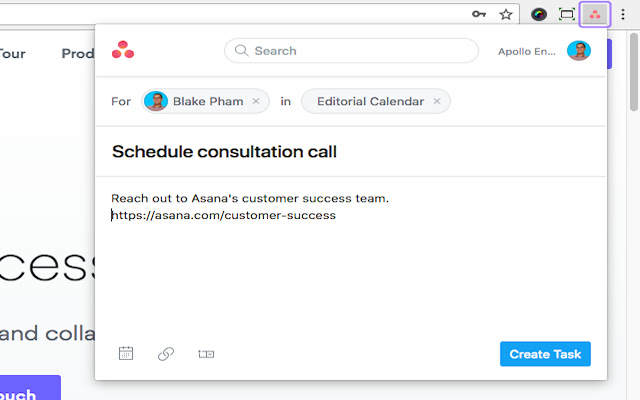
Task: Click the page vertical scrollbar
Action: (634, 72)
